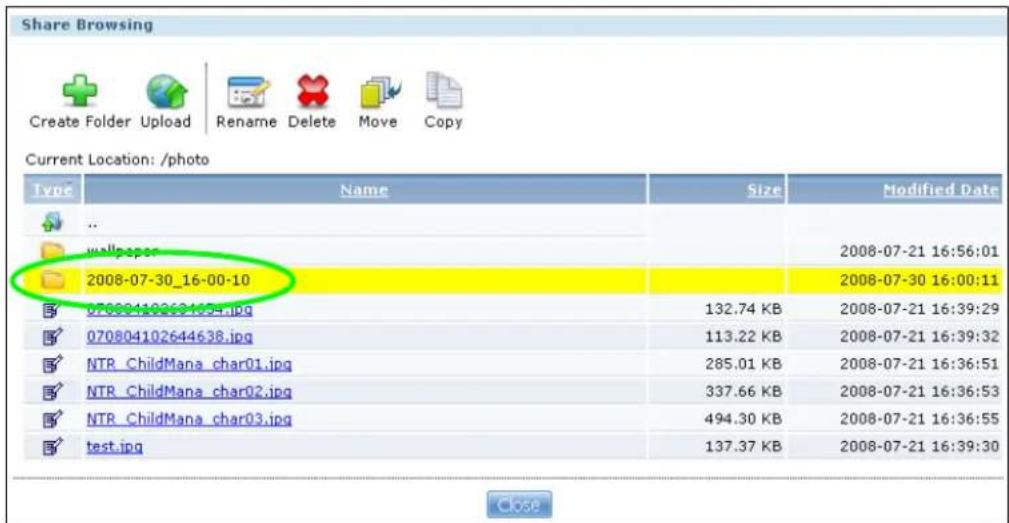Click the green plus Create Folder icon
This screenshot has width=1009, height=523.
(80, 90)
